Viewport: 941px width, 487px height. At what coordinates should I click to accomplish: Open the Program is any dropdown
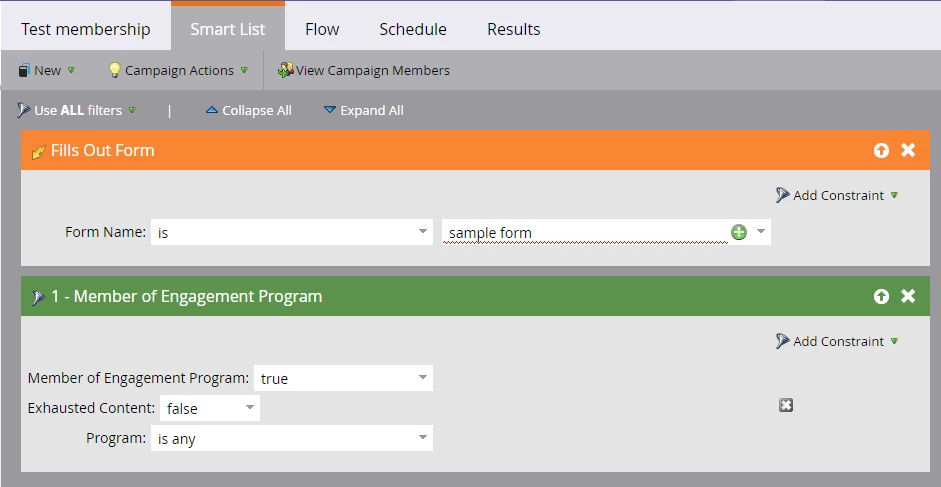click(x=292, y=438)
